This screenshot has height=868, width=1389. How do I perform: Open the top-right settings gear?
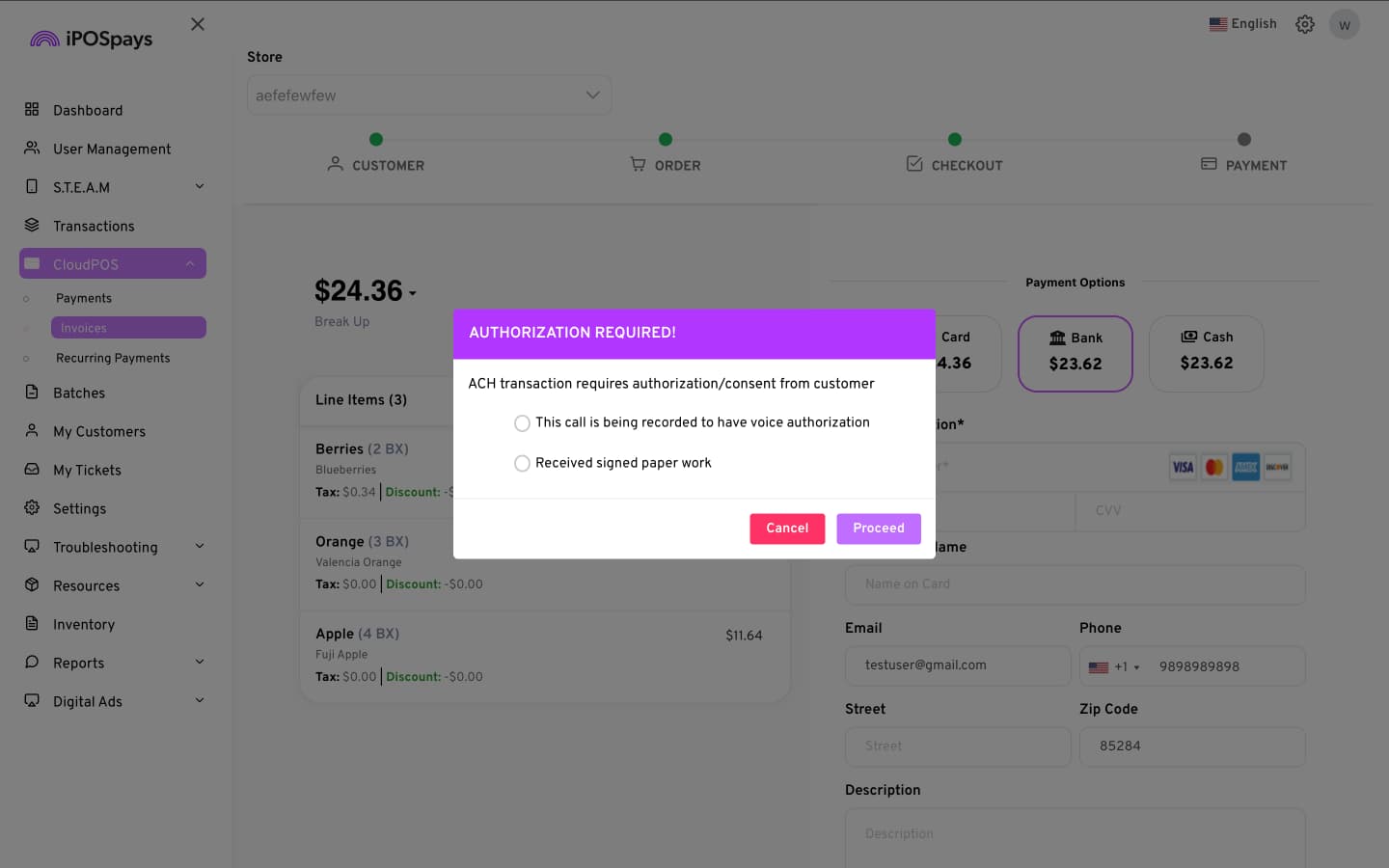1305,24
